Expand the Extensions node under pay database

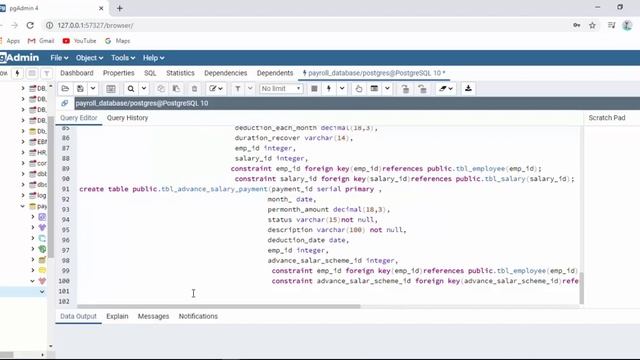point(33,249)
